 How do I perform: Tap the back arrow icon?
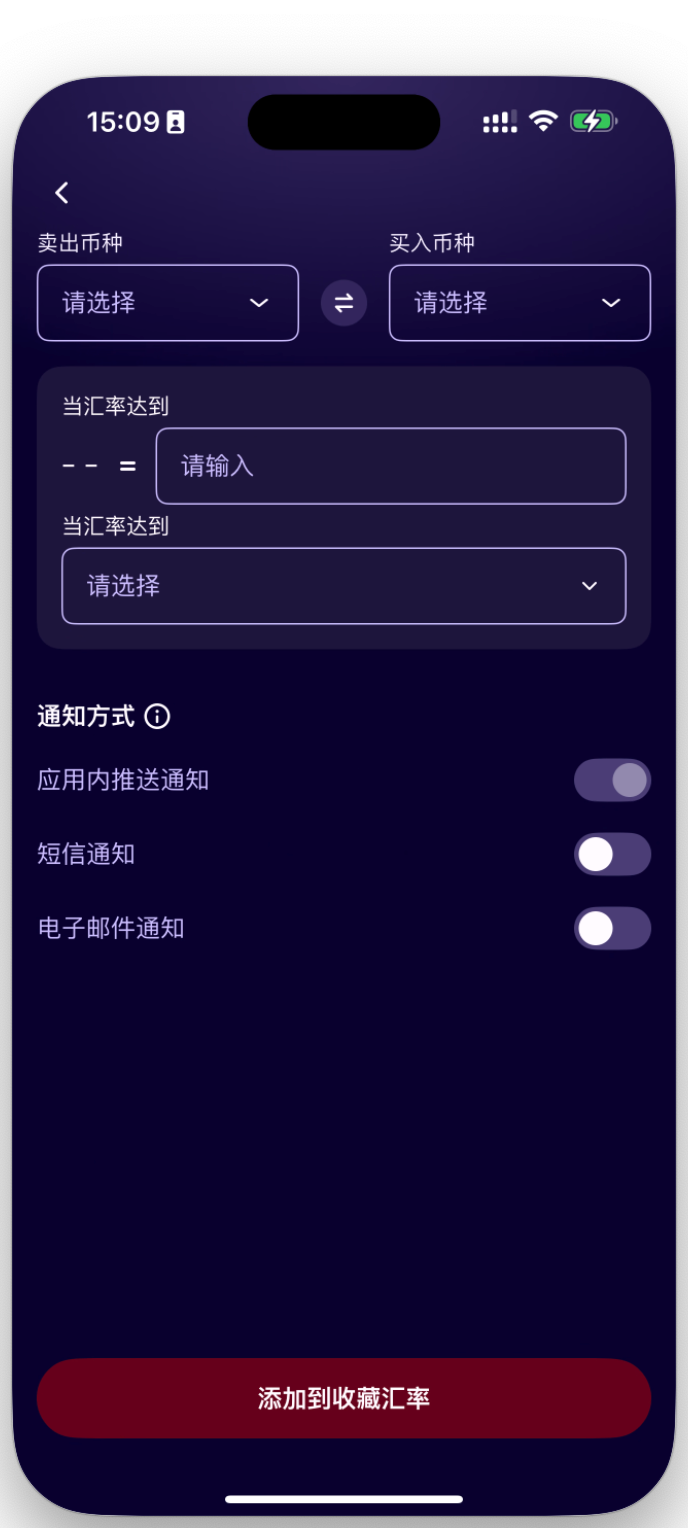pos(62,193)
